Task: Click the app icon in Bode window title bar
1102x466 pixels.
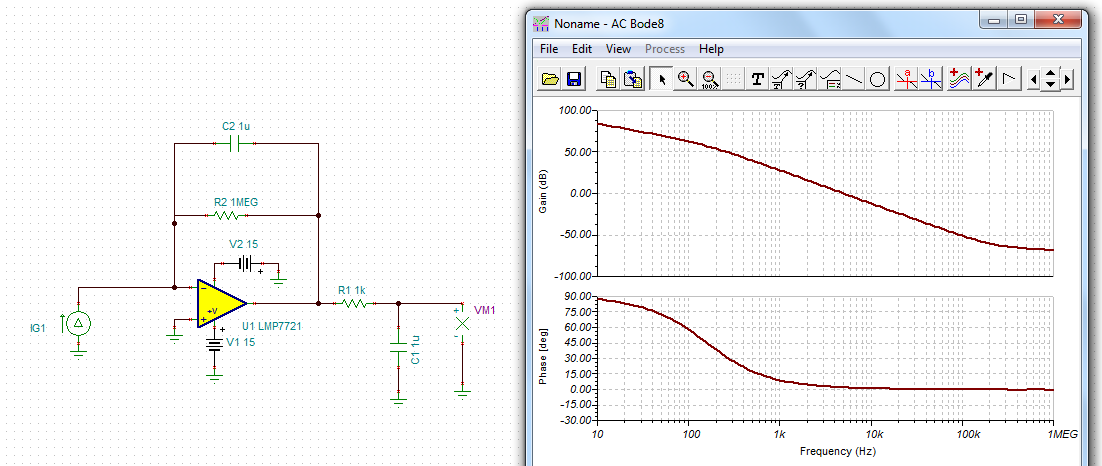Action: click(540, 23)
